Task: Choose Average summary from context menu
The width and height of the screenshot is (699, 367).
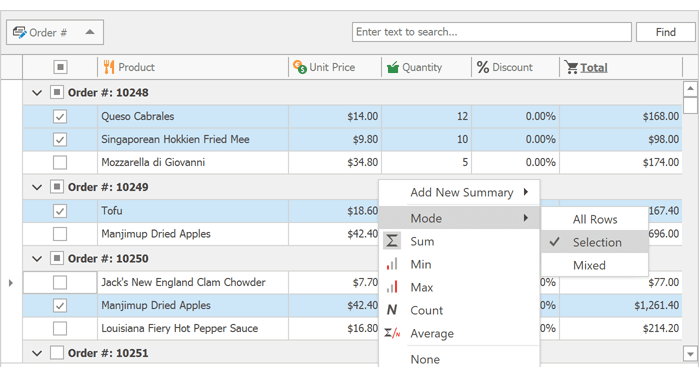Action: (459, 334)
